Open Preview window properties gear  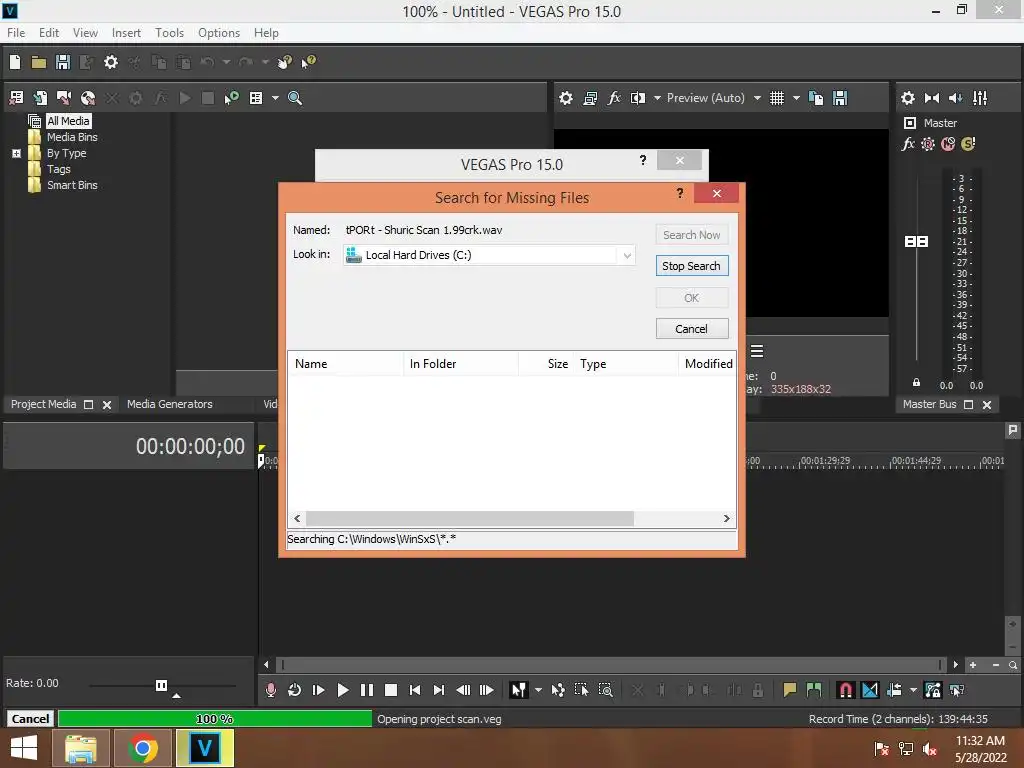pyautogui.click(x=566, y=98)
